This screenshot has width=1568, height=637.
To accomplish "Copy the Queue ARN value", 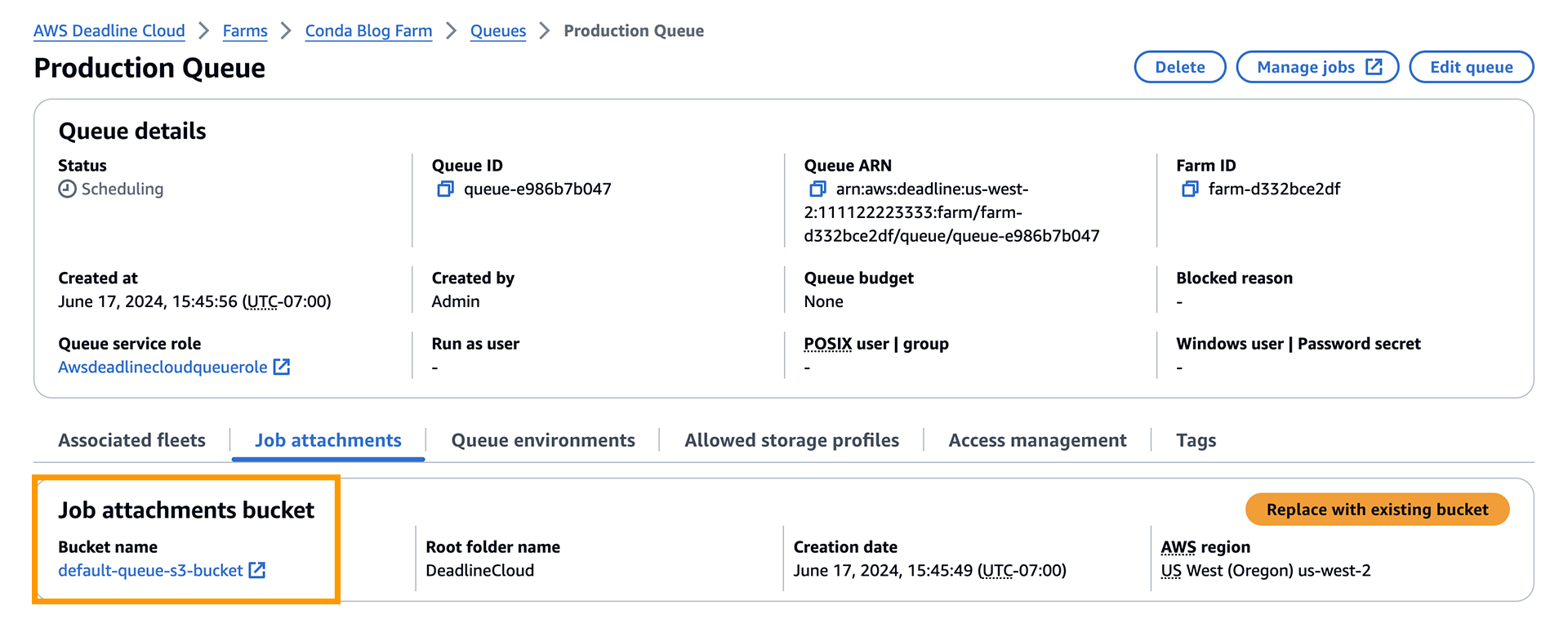I will coord(817,189).
